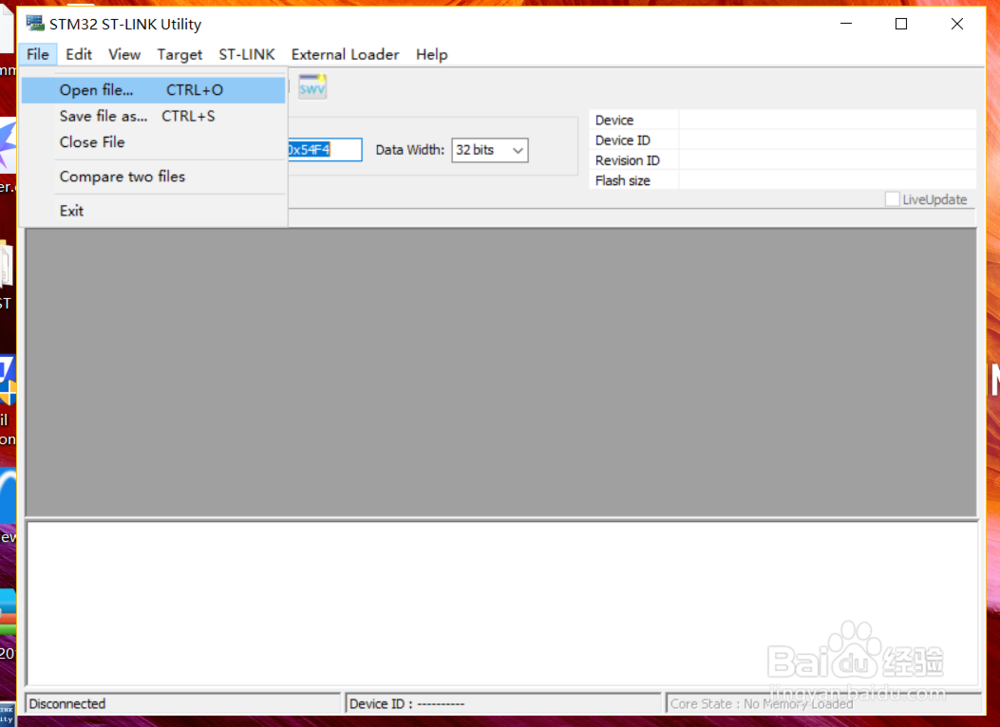
Task: Click the STM32 ST-LINK Utility title icon
Action: pos(35,24)
